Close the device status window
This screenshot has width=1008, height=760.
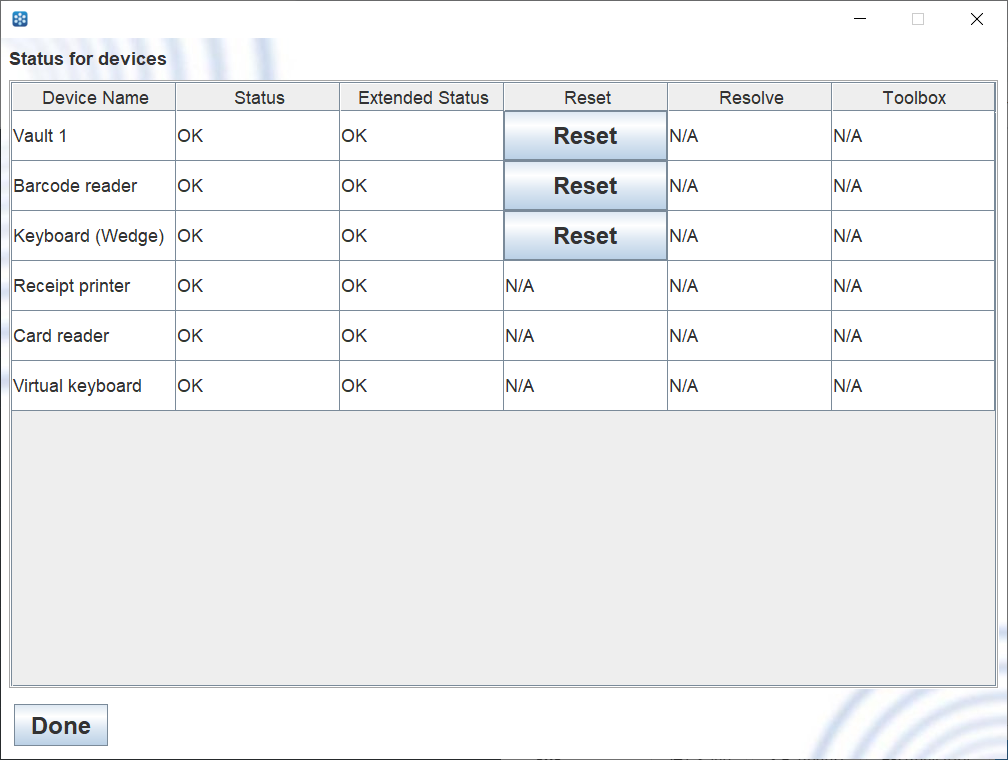point(977,19)
